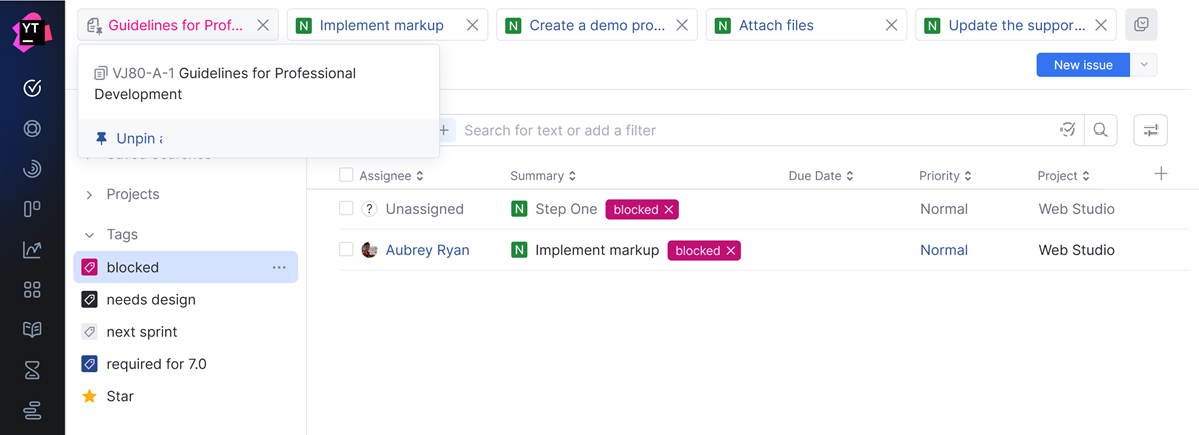The width and height of the screenshot is (1199, 435).
Task: Expand the Projects section
Action: 89,194
